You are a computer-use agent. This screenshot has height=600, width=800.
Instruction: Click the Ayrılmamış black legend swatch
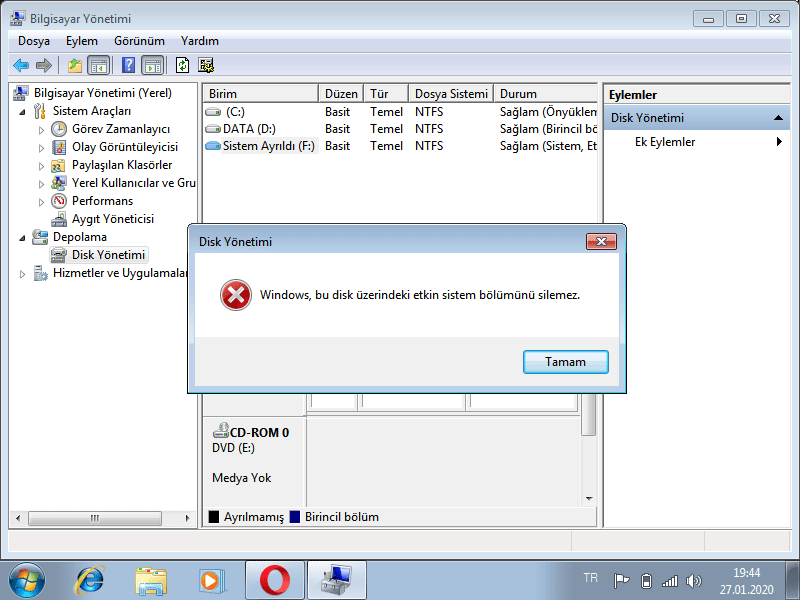(x=214, y=517)
